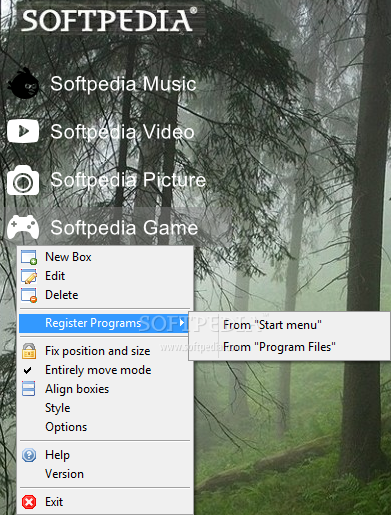Screen dimensions: 391x515
Task: Click the New Box window icon
Action: point(29,257)
